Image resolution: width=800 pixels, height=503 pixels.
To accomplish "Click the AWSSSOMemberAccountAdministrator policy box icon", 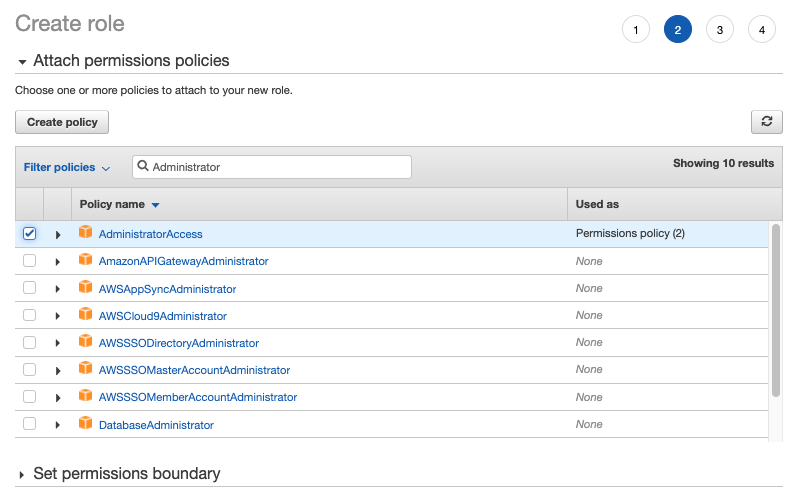I will [x=85, y=396].
